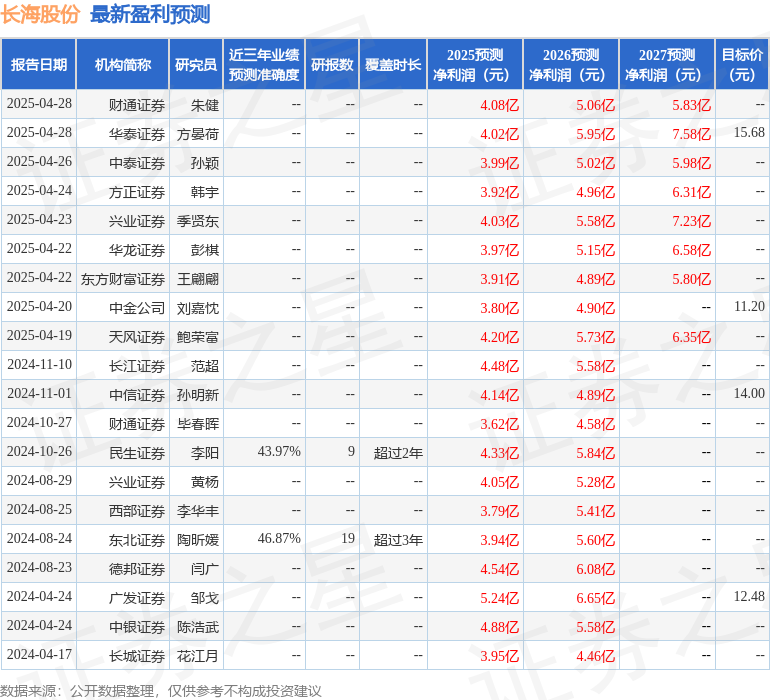Click researcher 王翩翩
Screen dimensions: 770x700
[198, 279]
